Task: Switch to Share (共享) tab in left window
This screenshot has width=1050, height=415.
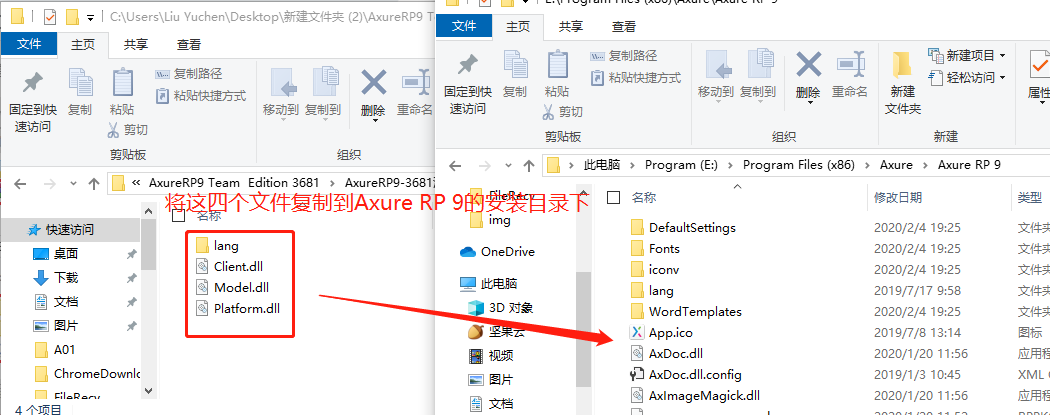Action: click(x=136, y=44)
